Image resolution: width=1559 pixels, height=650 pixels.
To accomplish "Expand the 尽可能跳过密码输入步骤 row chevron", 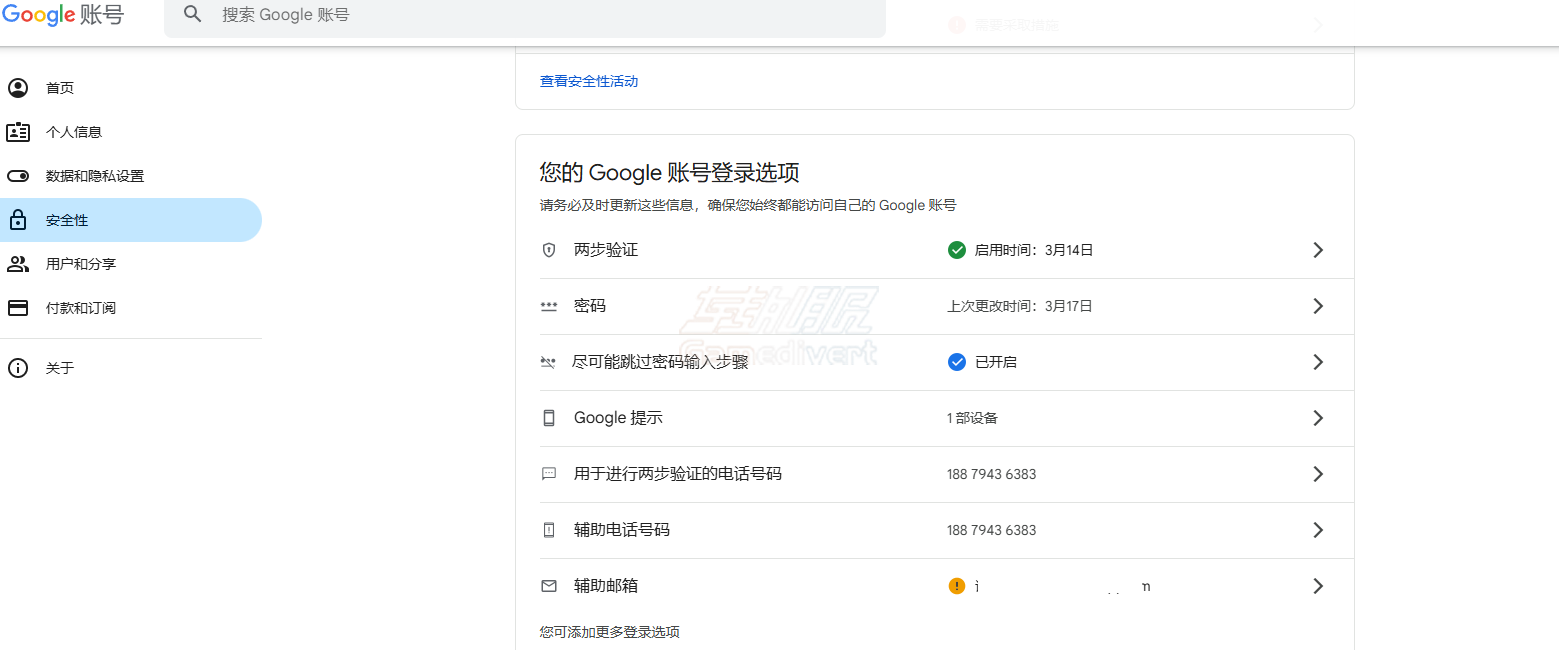I will (x=1318, y=362).
